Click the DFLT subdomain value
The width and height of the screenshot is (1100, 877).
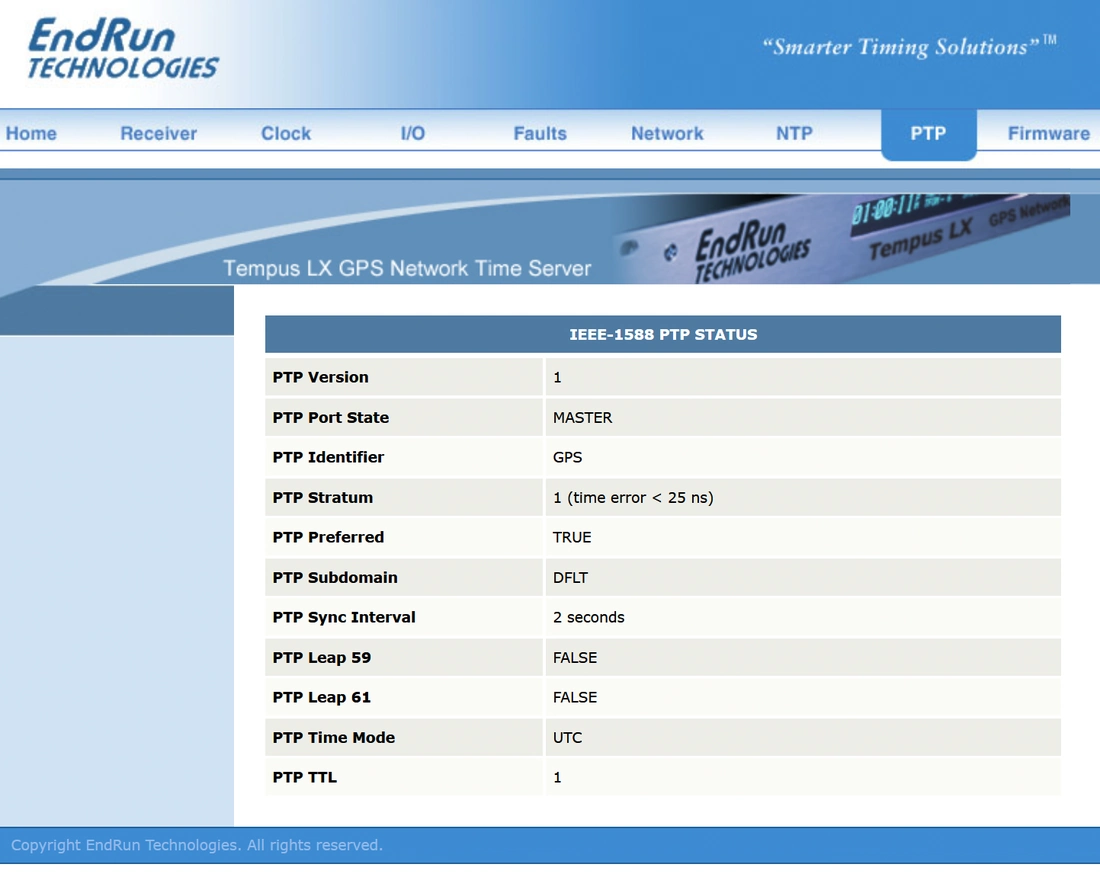click(x=570, y=577)
